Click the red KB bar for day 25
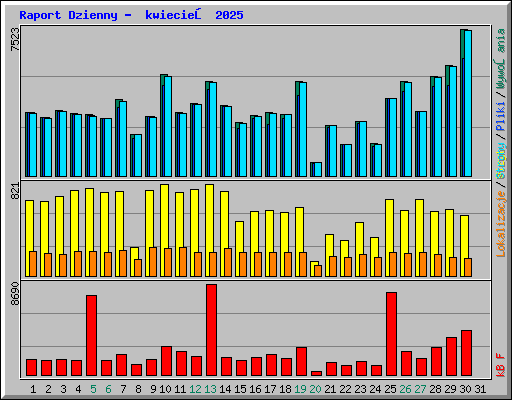This screenshot has height=400, width=512. [392, 334]
